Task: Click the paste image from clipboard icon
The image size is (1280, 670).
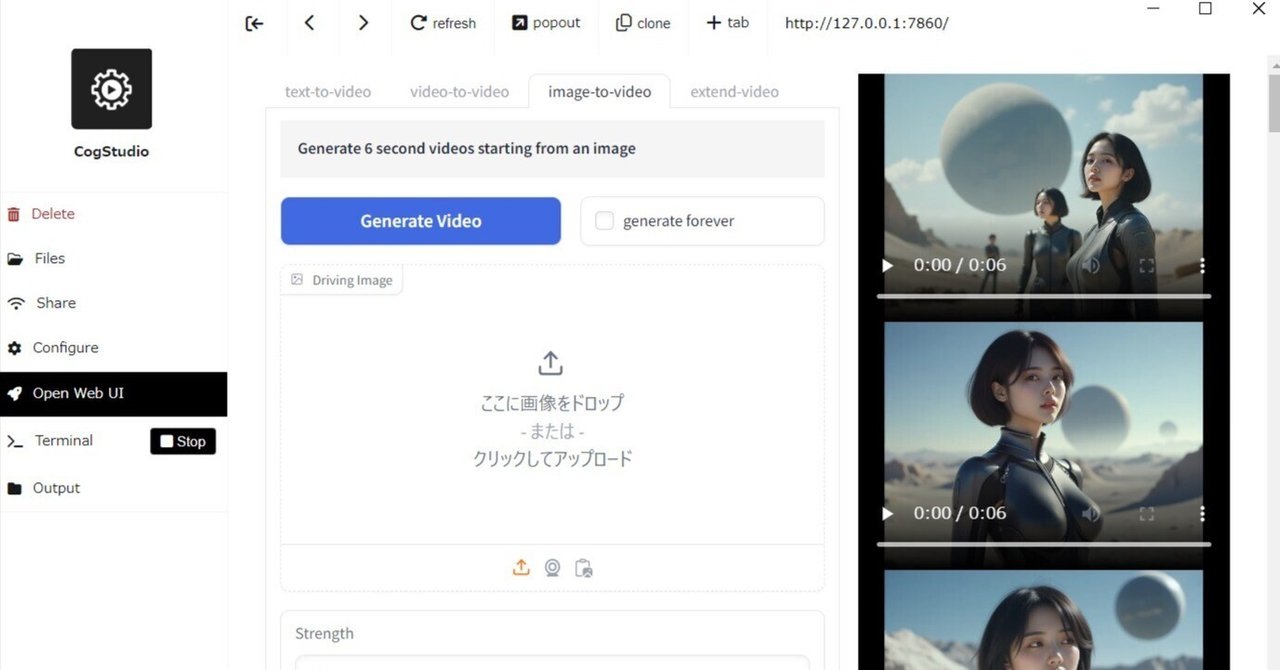Action: tap(584, 567)
